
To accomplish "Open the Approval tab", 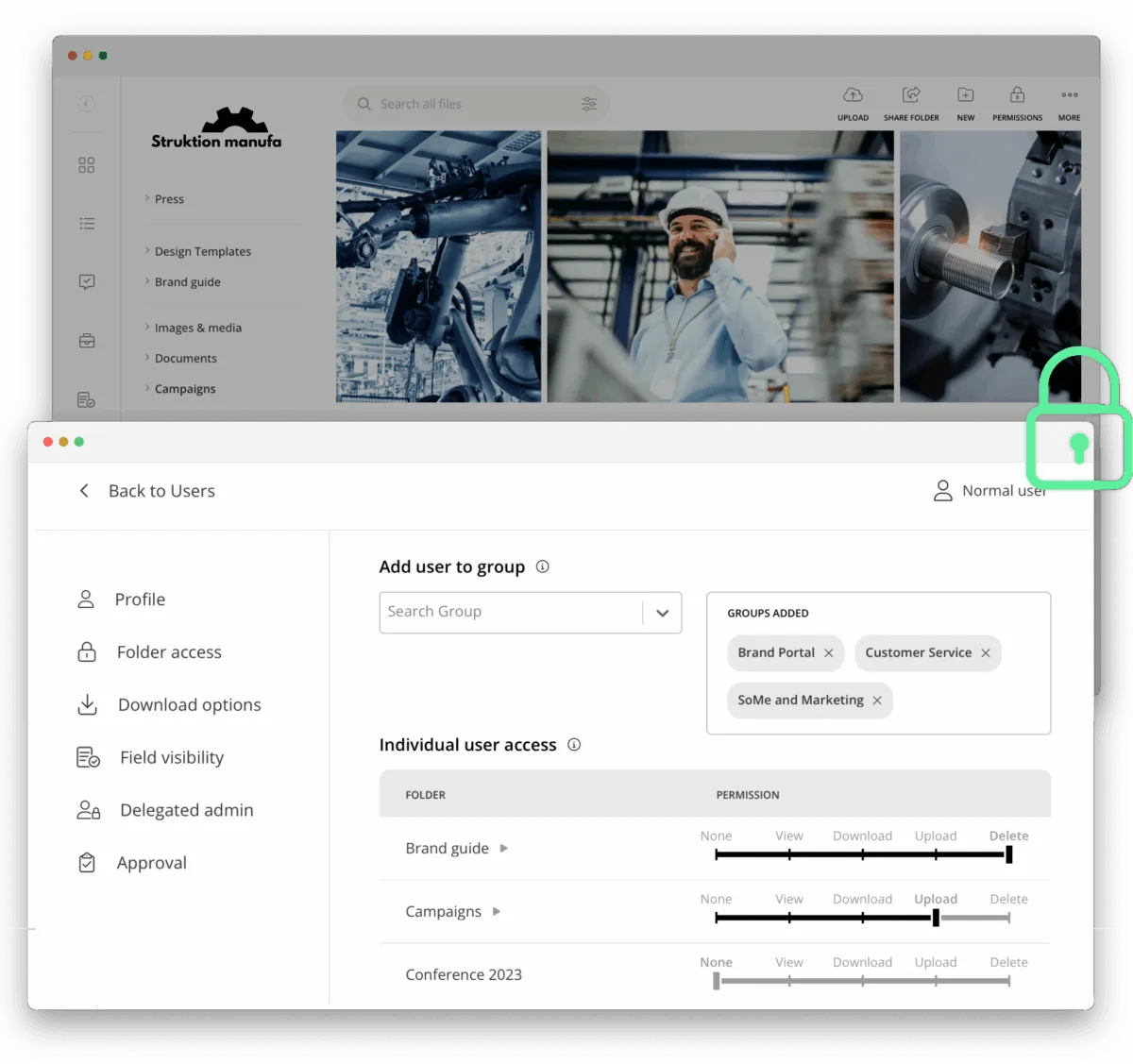I will (131, 863).
